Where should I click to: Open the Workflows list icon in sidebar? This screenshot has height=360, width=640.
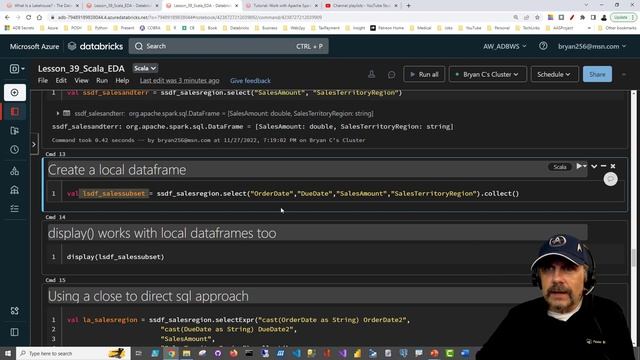(x=15, y=209)
